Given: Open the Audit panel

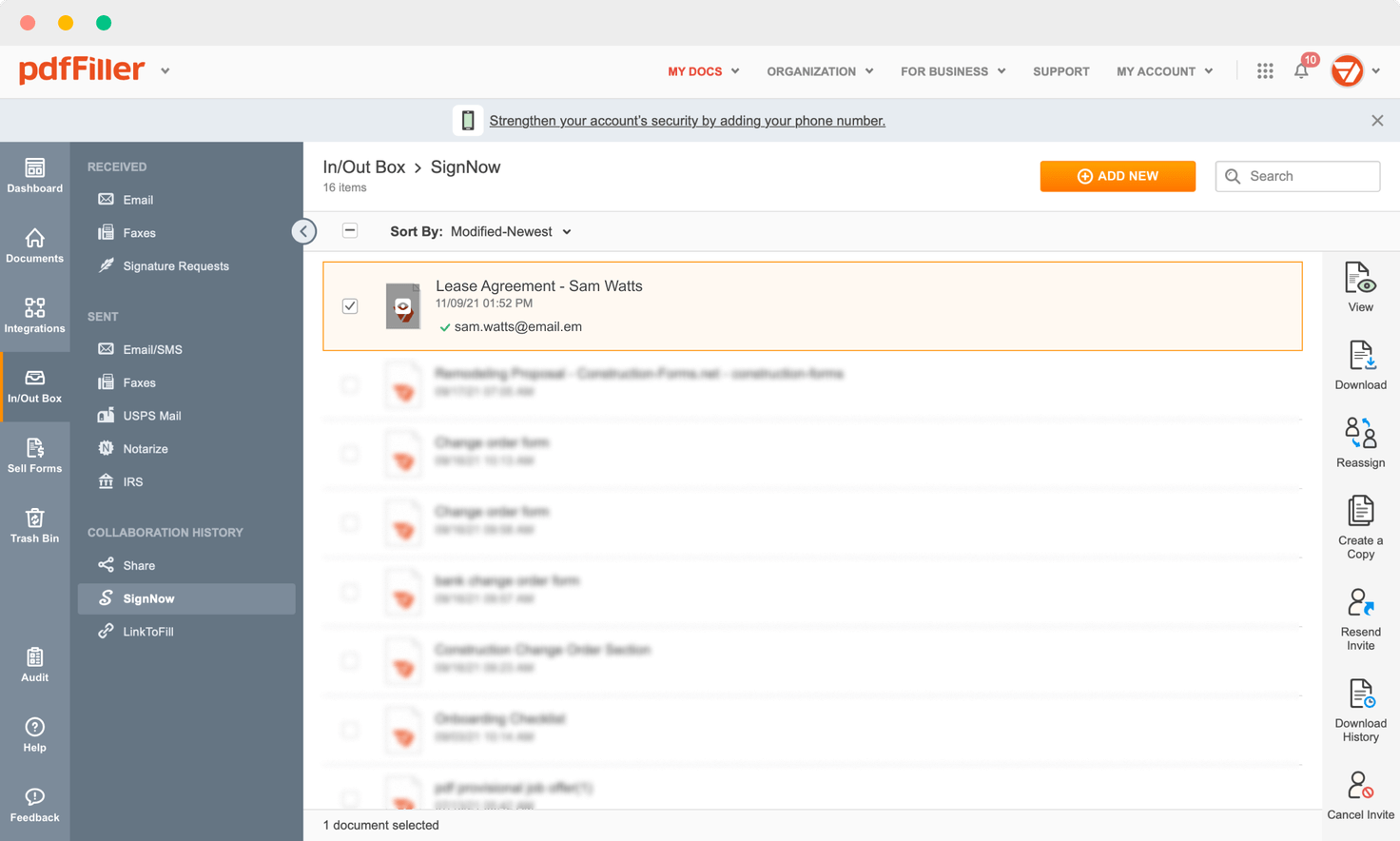Looking at the screenshot, I should [x=34, y=665].
